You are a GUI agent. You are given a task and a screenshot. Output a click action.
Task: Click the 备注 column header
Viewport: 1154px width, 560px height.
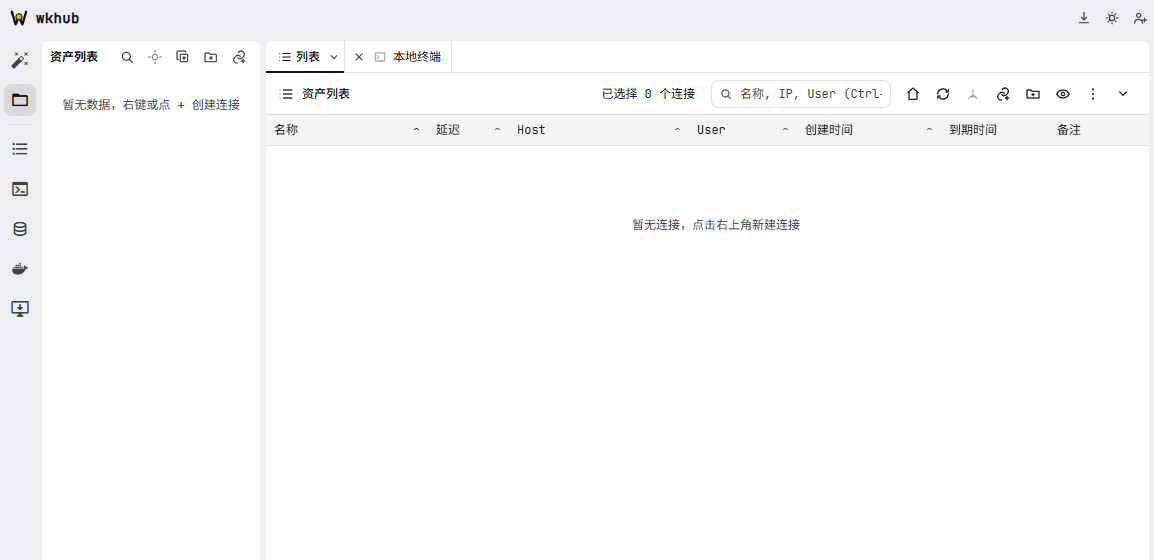[x=1069, y=130]
